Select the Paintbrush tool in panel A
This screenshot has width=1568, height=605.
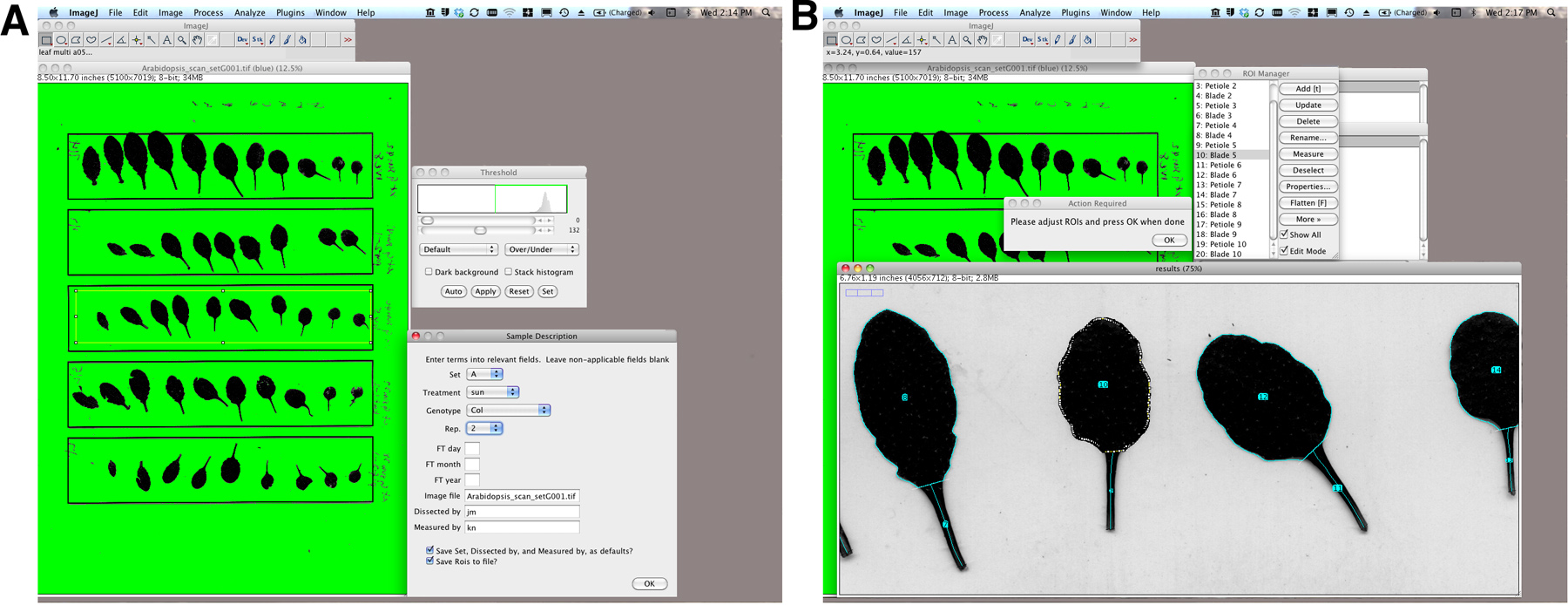tap(287, 40)
